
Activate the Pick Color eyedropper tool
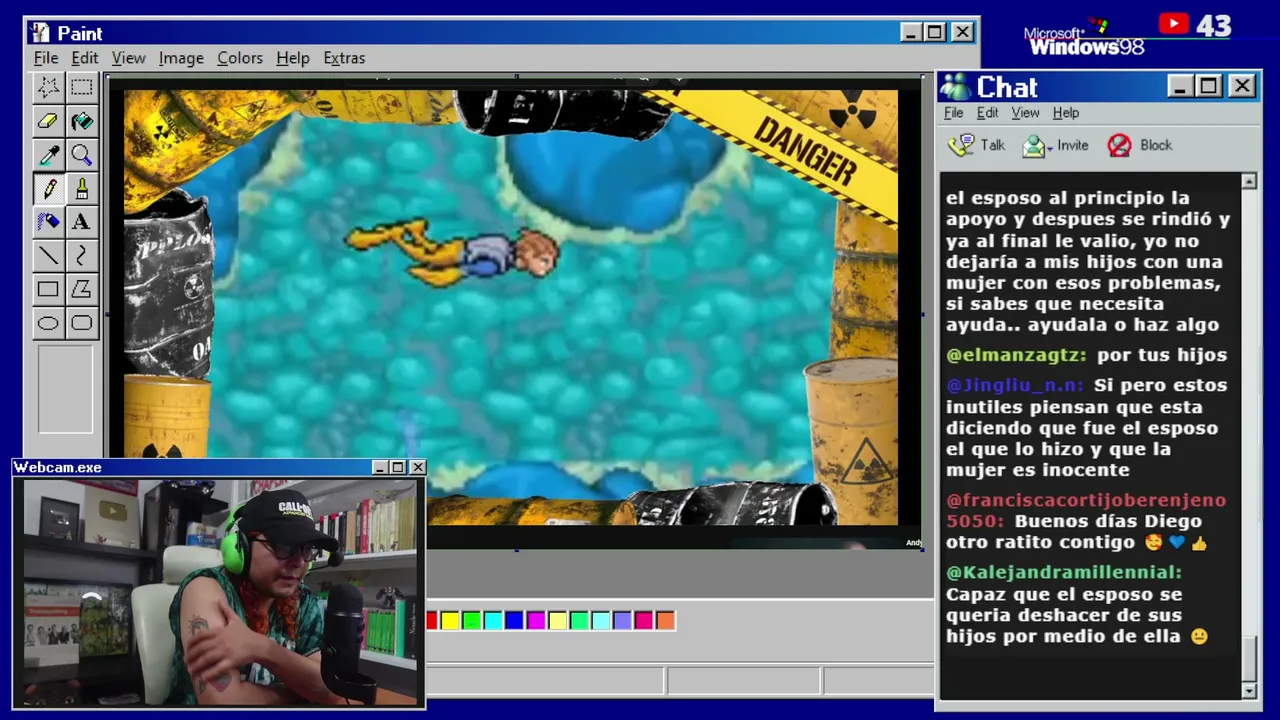[x=48, y=155]
